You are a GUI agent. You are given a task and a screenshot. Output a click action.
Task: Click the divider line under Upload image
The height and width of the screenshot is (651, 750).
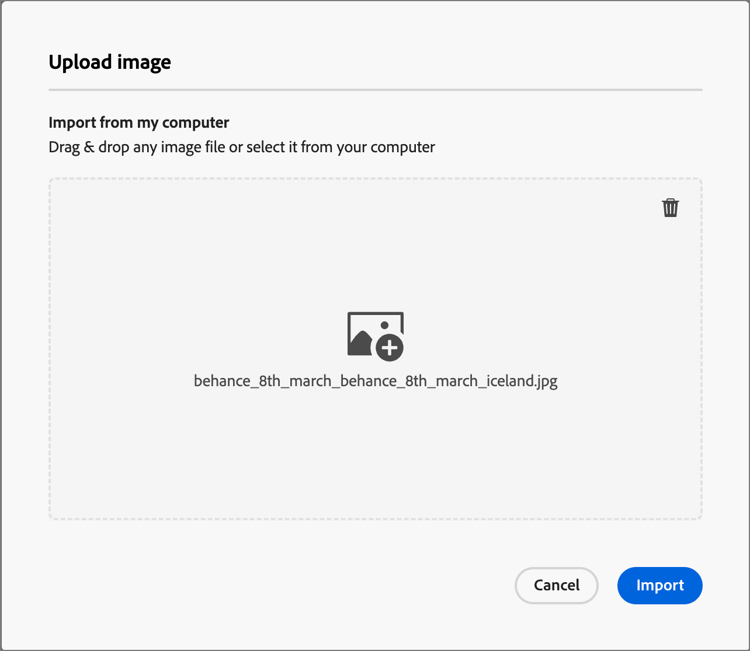375,89
